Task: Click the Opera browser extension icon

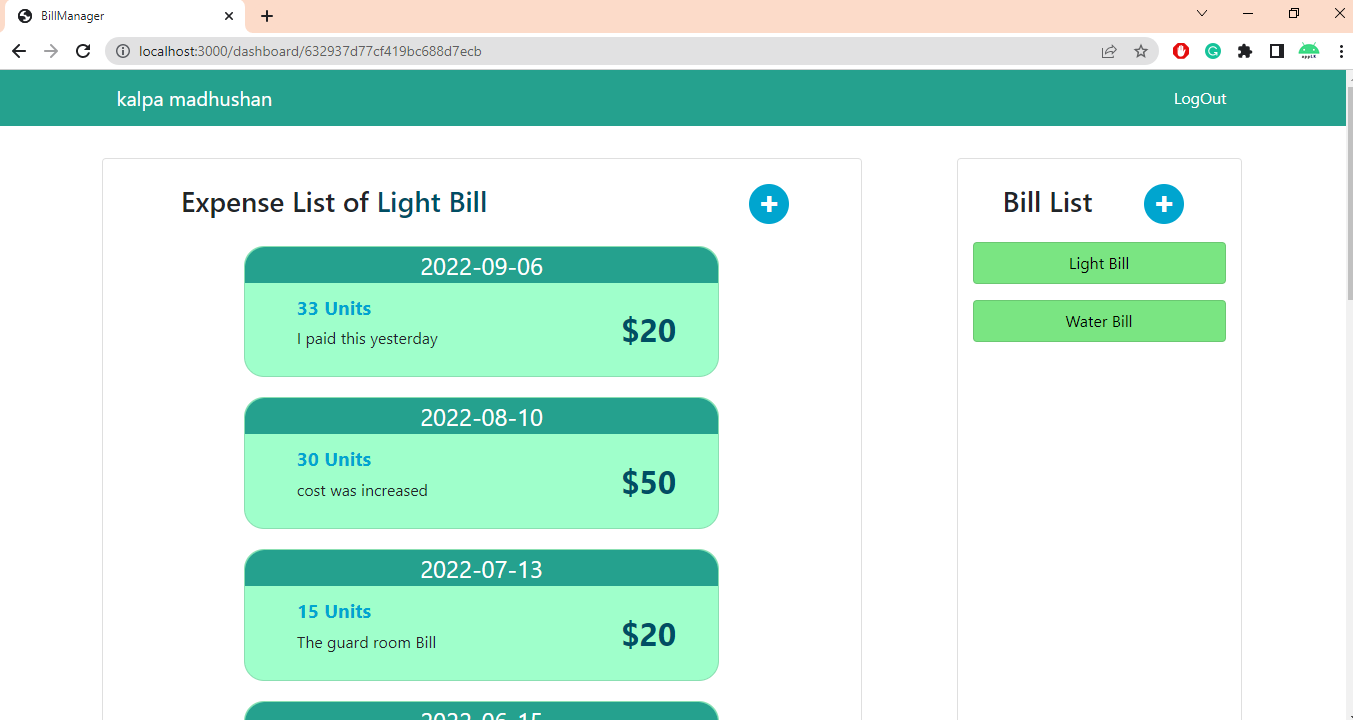Action: (x=1181, y=51)
